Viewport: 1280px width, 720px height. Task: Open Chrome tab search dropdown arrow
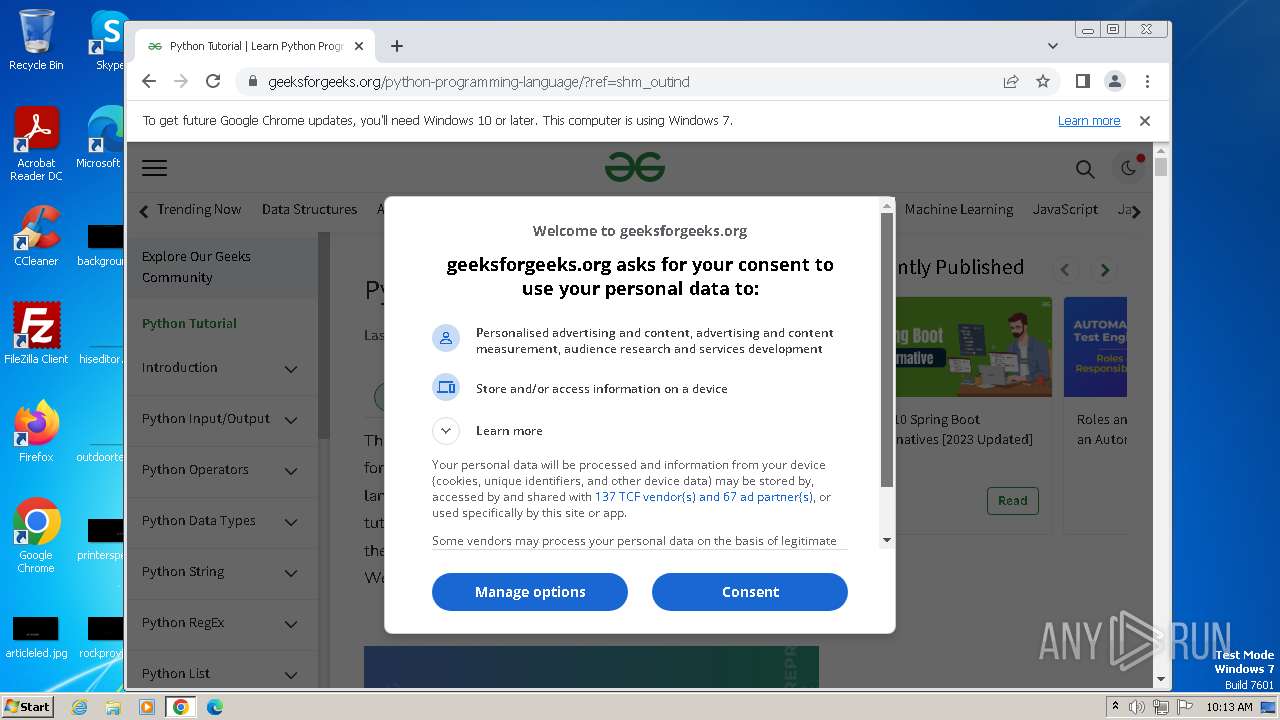pos(1053,46)
